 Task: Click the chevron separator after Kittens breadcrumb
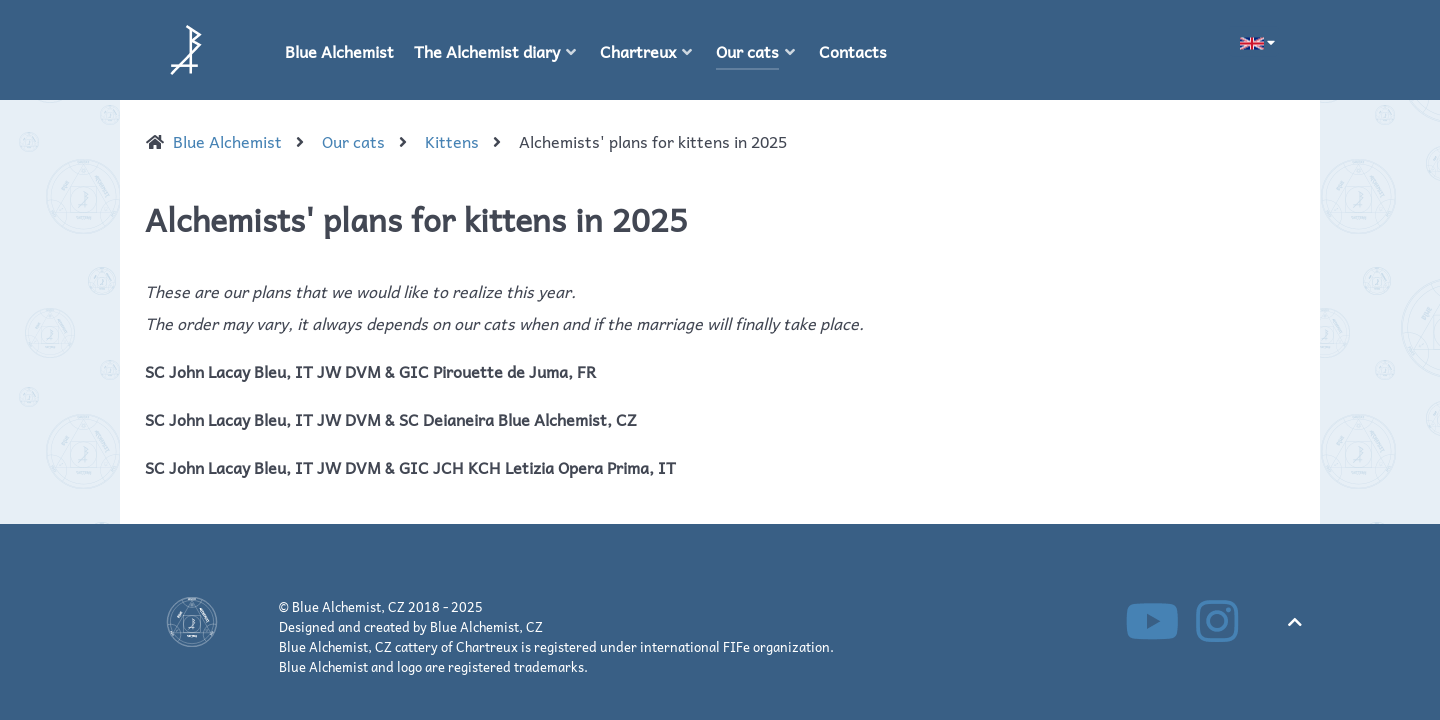point(497,142)
